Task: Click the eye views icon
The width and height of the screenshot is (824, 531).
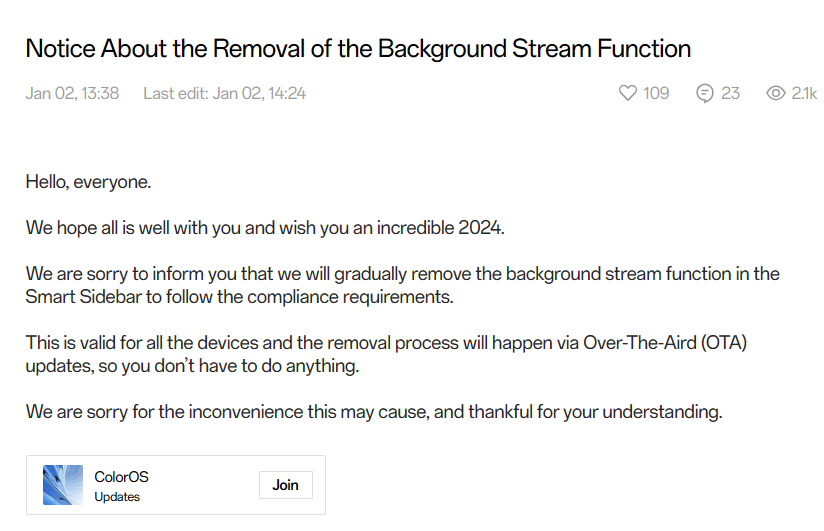Action: click(x=775, y=93)
